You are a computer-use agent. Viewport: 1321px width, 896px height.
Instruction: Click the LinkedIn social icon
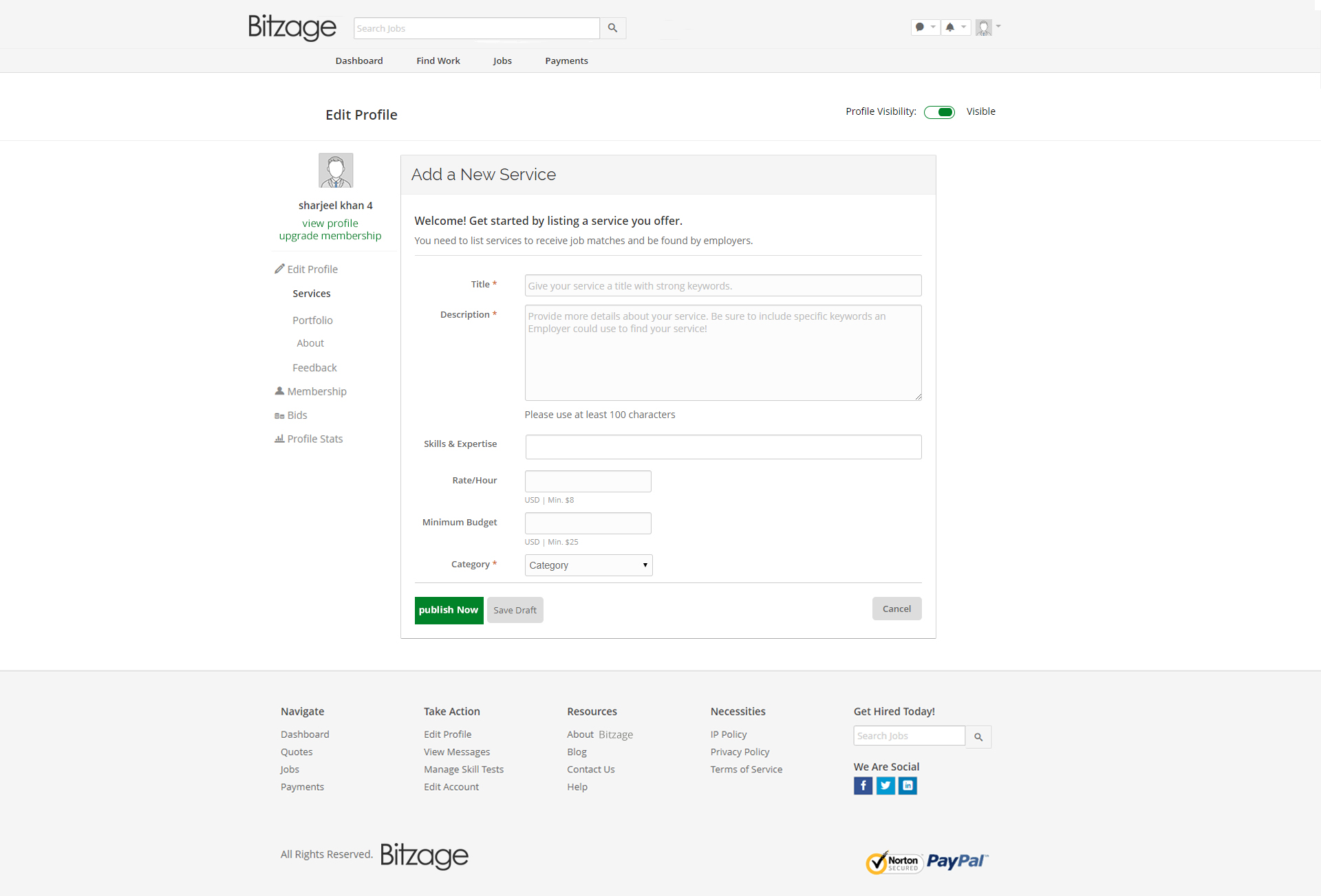907,785
